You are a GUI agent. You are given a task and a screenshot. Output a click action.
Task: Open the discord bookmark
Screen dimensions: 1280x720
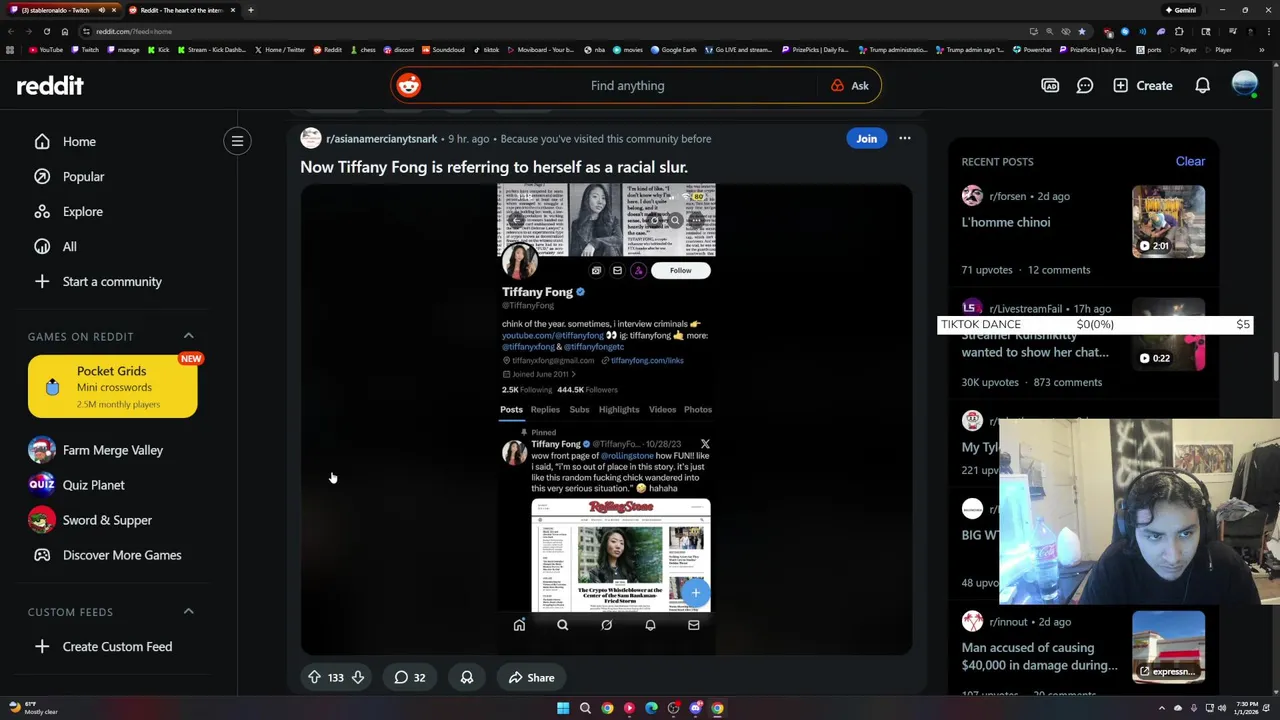pyautogui.click(x=399, y=50)
